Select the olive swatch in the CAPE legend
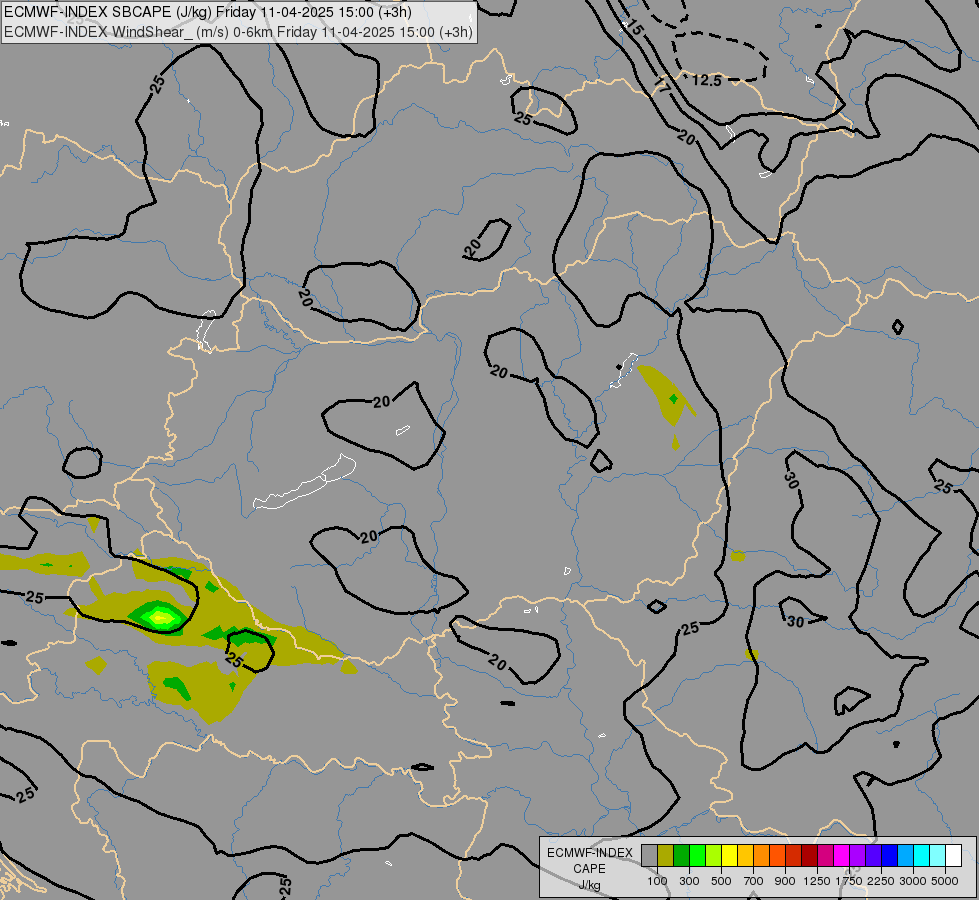979x900 pixels. click(666, 855)
